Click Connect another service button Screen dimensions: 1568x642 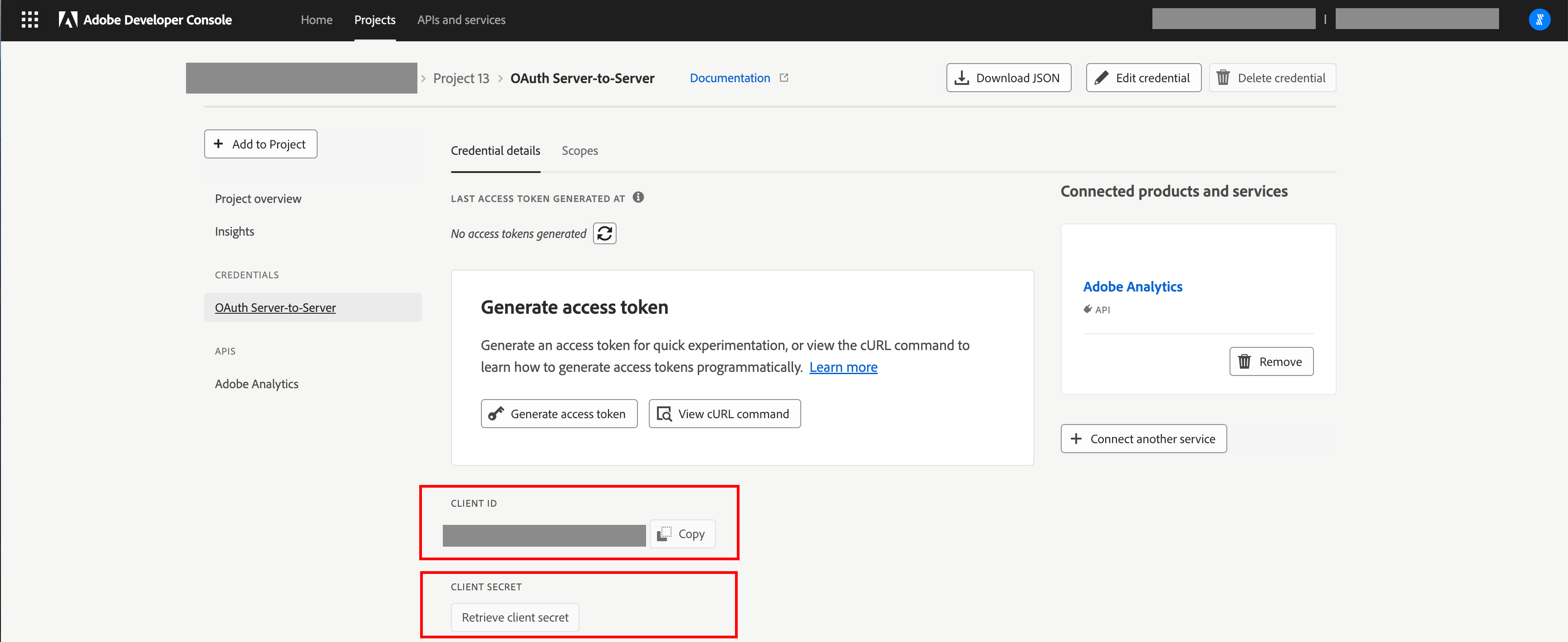pyautogui.click(x=1143, y=439)
